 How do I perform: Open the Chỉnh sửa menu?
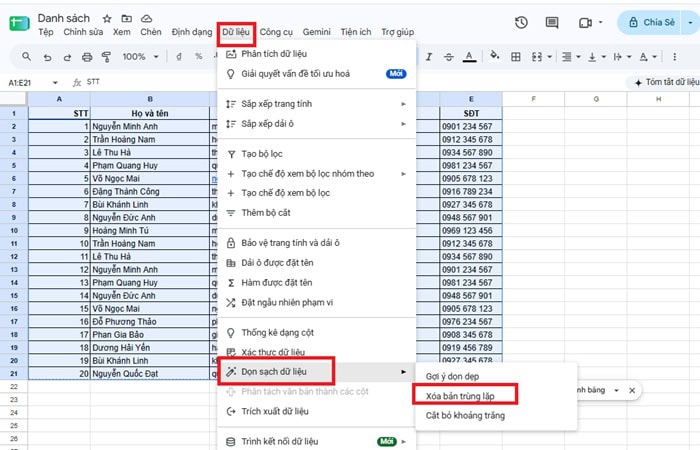(x=83, y=32)
